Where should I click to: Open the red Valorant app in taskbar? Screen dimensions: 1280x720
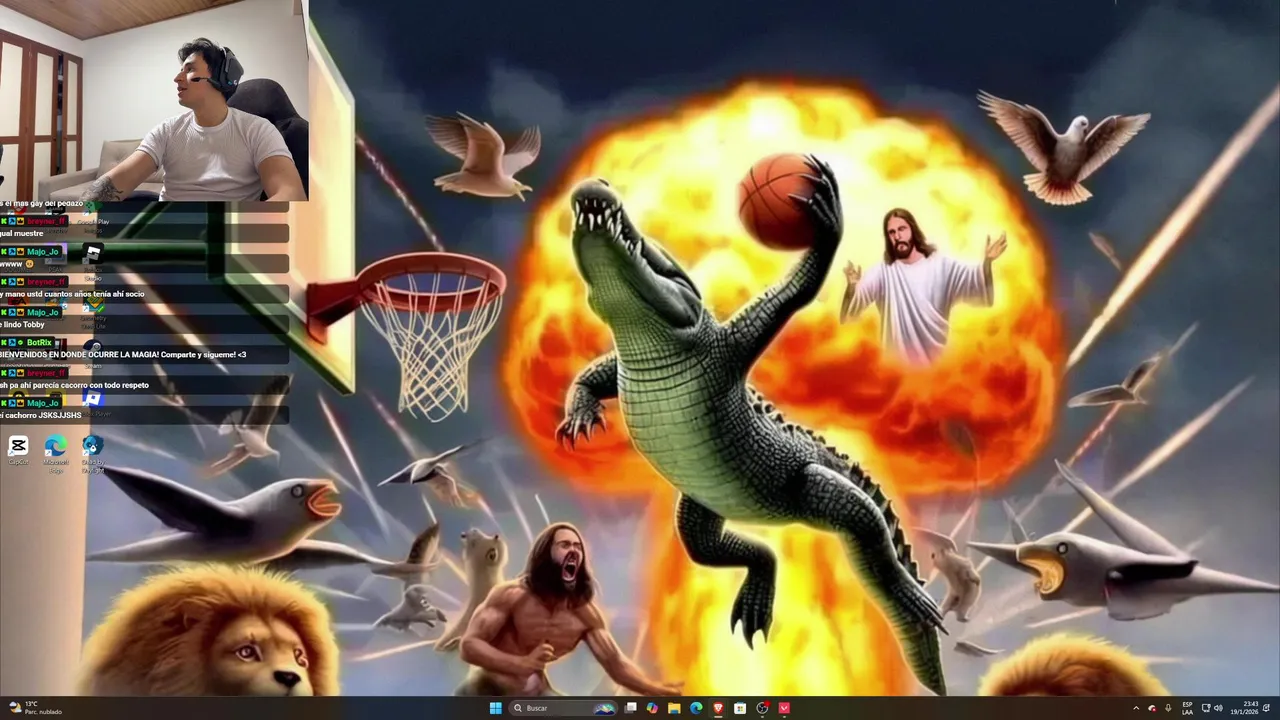pyautogui.click(x=784, y=708)
